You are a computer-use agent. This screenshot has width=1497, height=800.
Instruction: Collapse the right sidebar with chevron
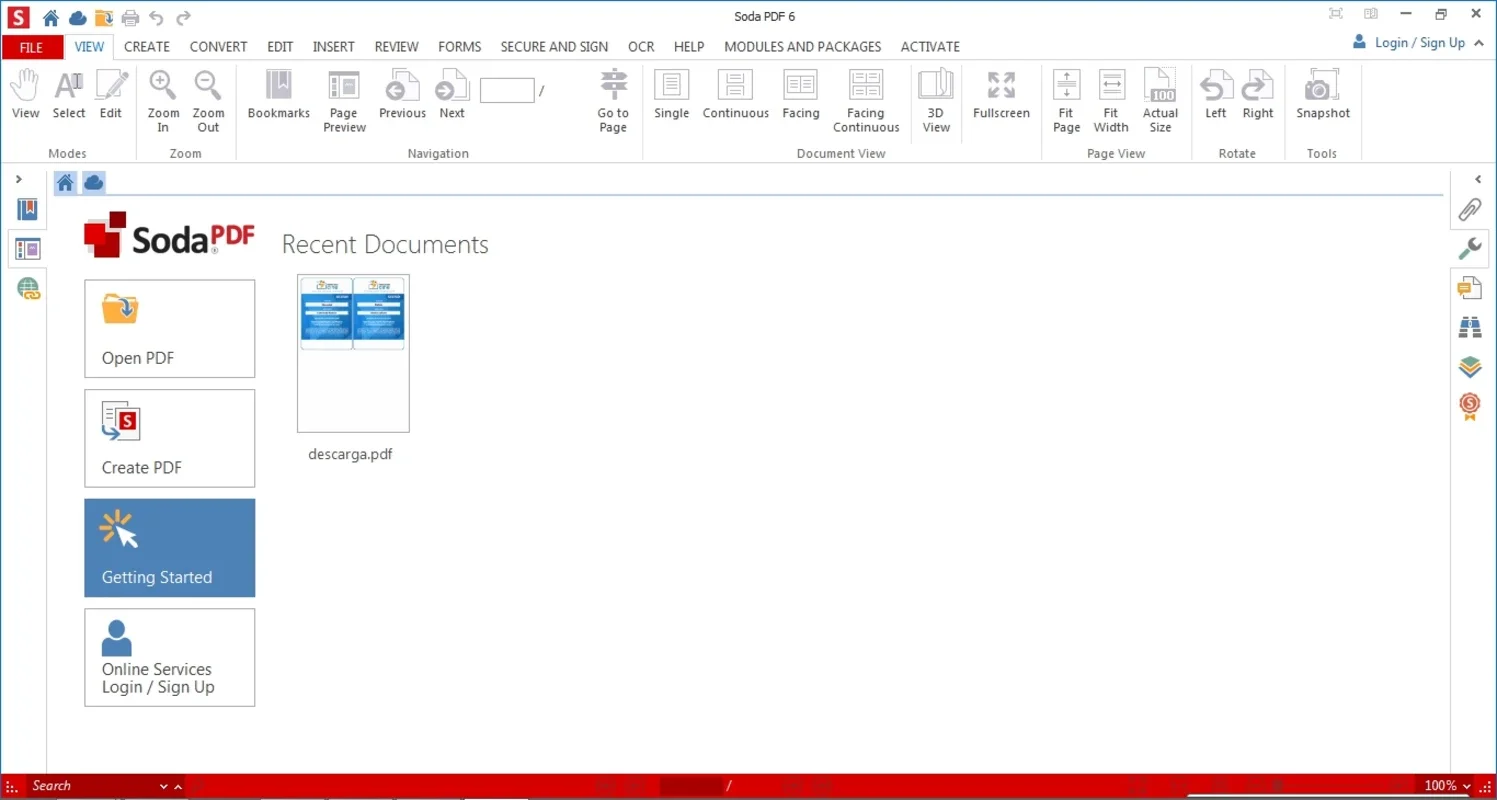(x=1478, y=179)
